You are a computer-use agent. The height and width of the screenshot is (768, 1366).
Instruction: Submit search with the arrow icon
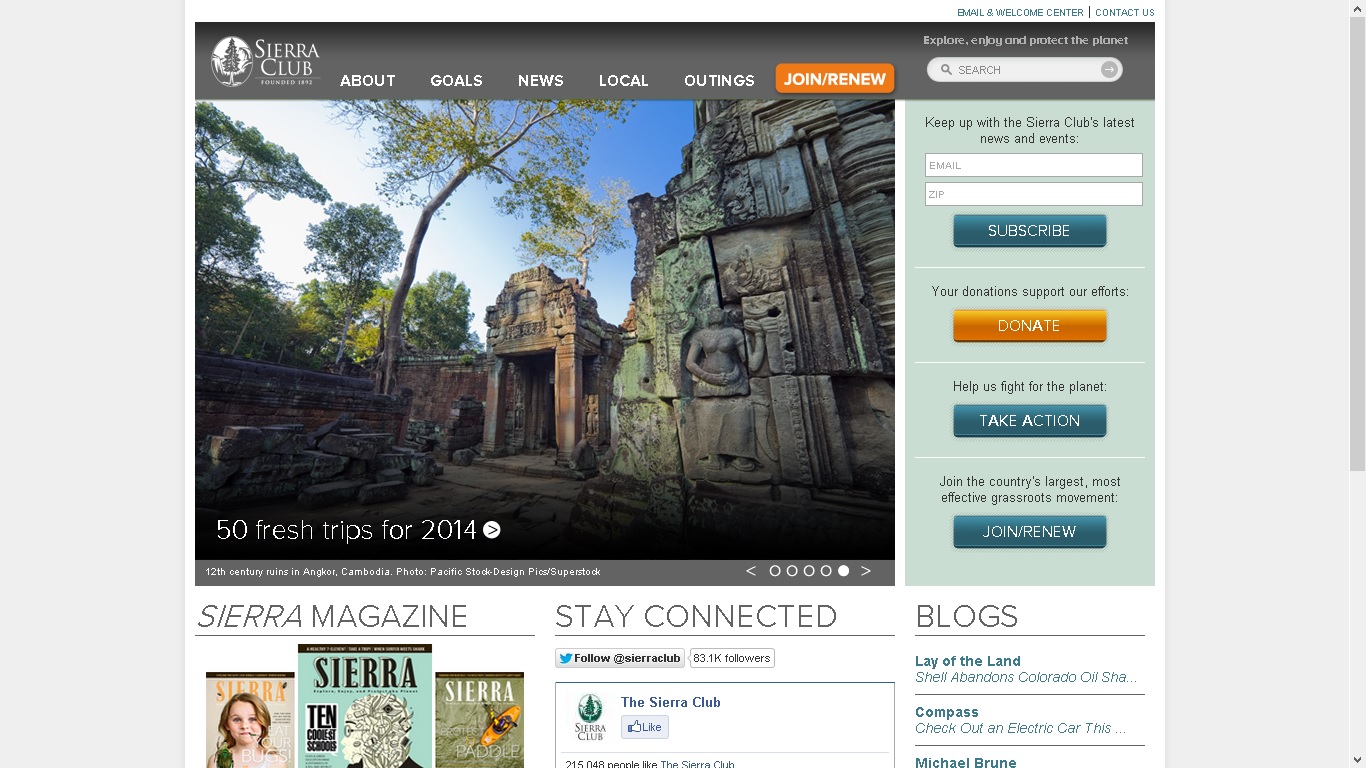(x=1109, y=70)
